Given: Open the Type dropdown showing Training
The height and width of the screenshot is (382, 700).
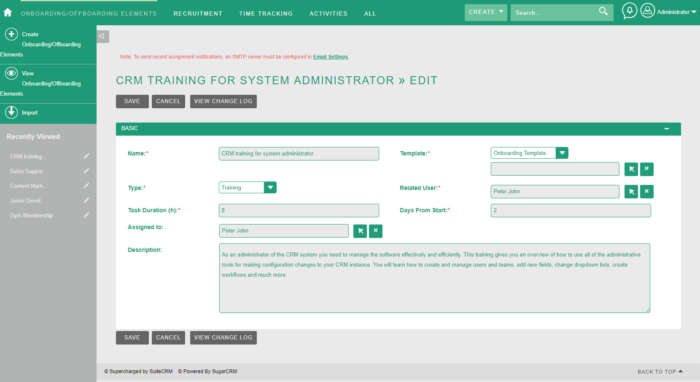Looking at the screenshot, I should tap(247, 187).
